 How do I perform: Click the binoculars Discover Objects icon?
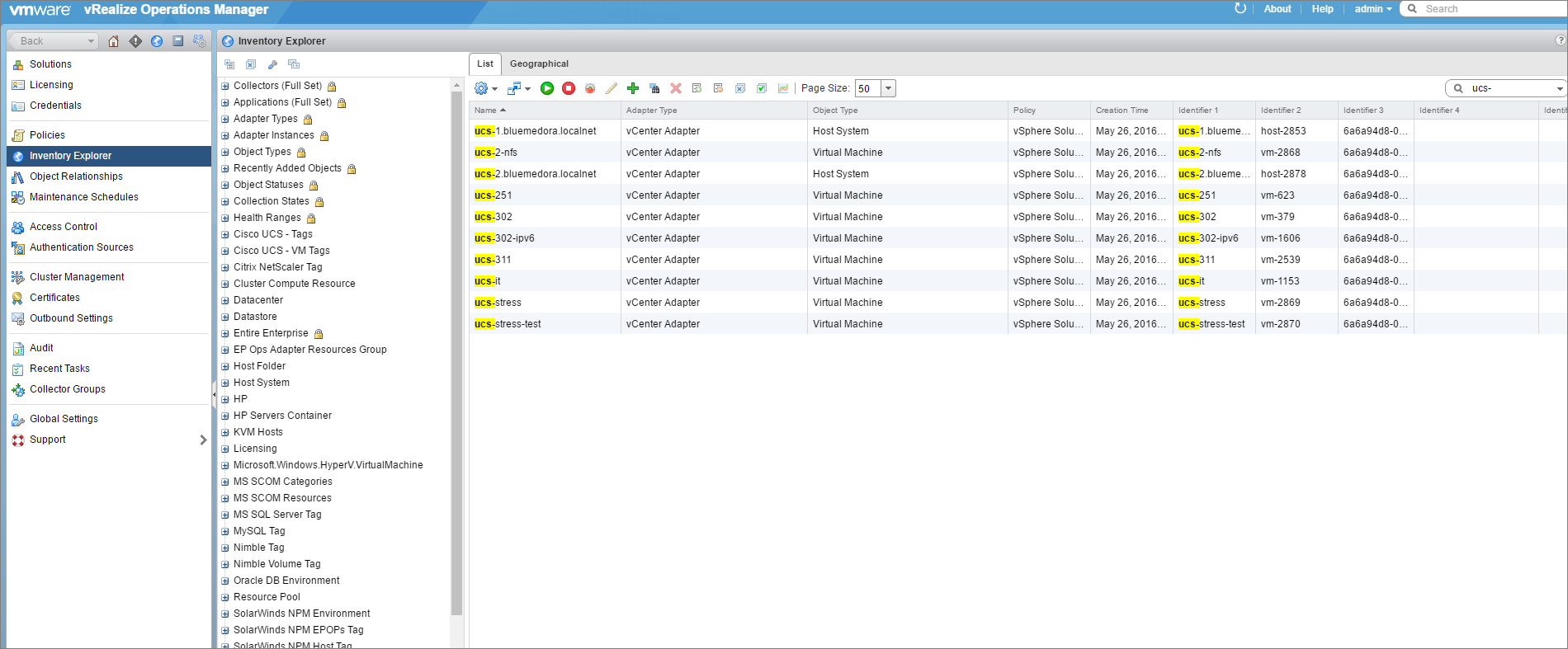(654, 88)
